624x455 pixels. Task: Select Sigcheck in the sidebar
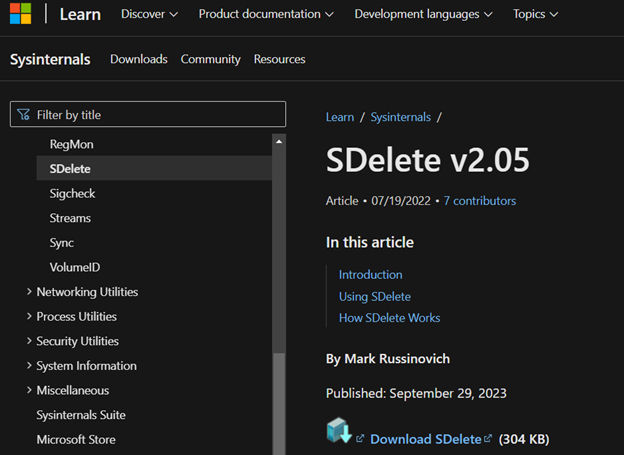tap(72, 193)
